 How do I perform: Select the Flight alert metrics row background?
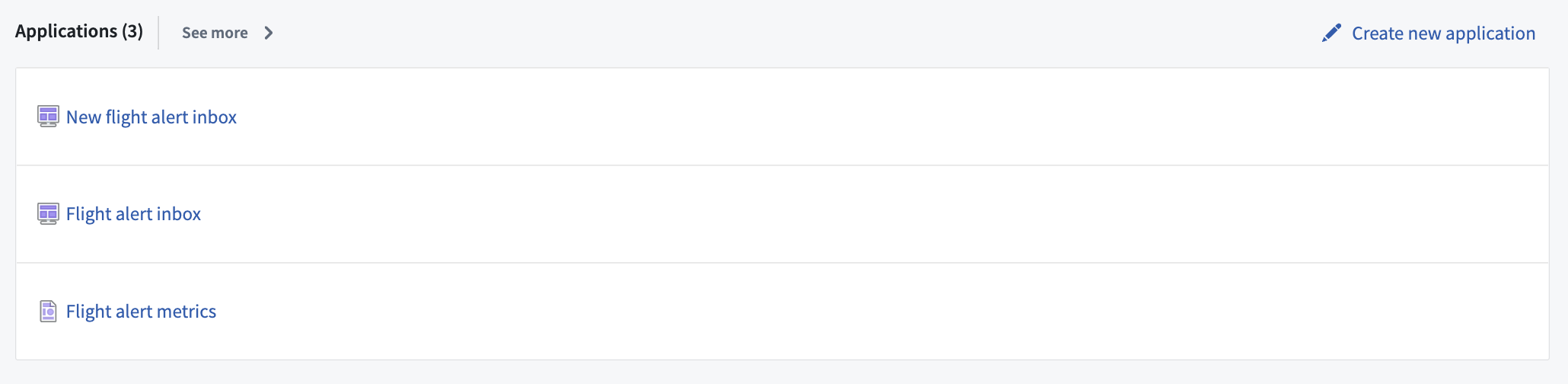coord(782,312)
